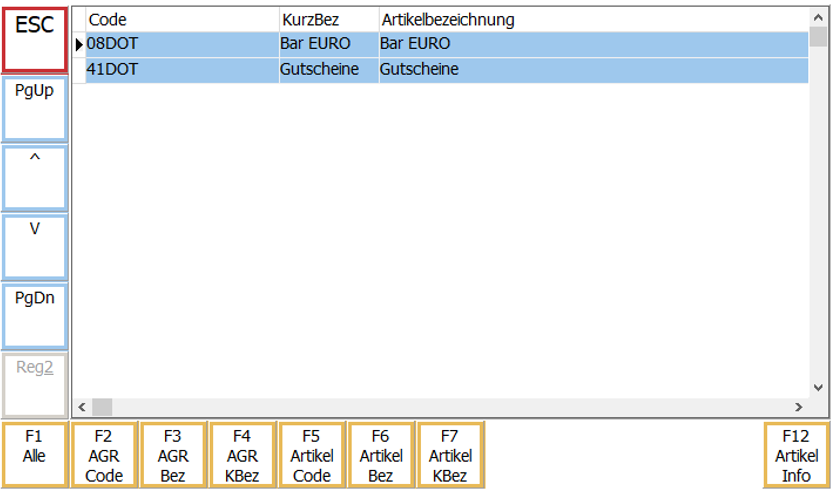Screen dimensions: 836x494
Task: Open F12 Artikel Info
Action: click(796, 455)
